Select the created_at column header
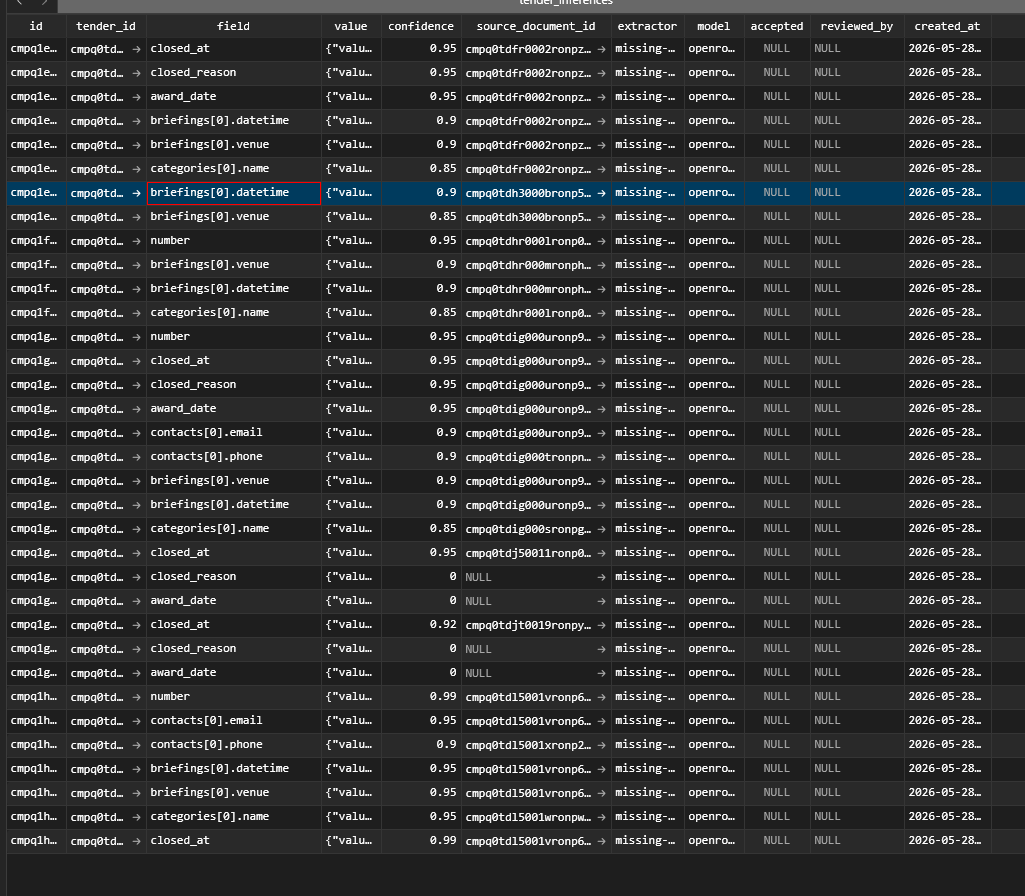The height and width of the screenshot is (896, 1025). (x=947, y=26)
